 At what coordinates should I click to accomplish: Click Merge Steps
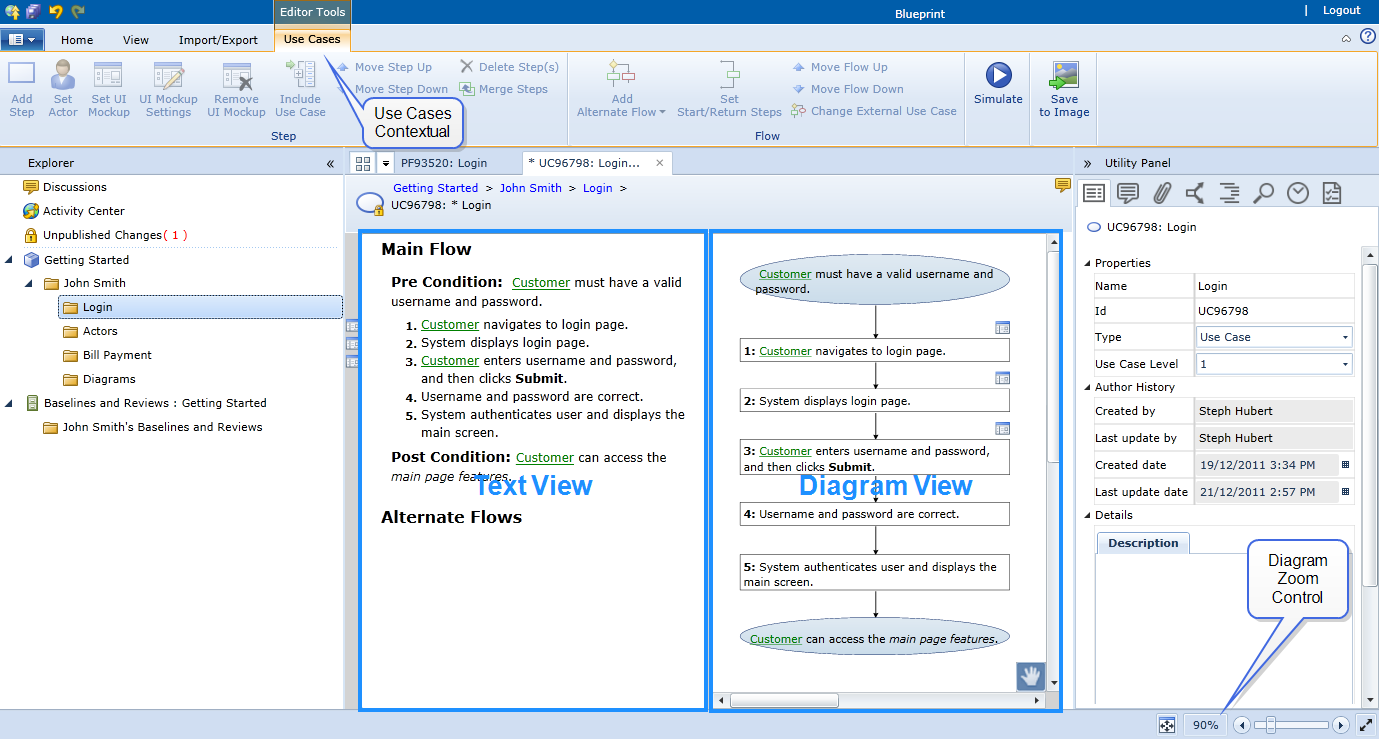pyautogui.click(x=504, y=89)
